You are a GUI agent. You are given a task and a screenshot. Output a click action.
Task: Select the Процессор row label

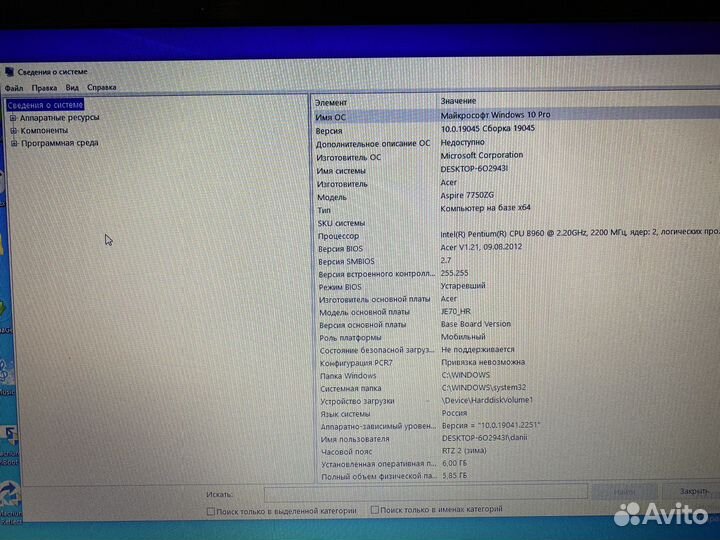pyautogui.click(x=338, y=236)
